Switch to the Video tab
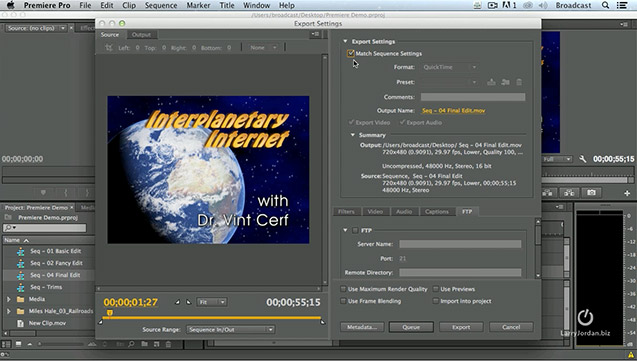Viewport: 637px width, 361px height. pyautogui.click(x=375, y=212)
